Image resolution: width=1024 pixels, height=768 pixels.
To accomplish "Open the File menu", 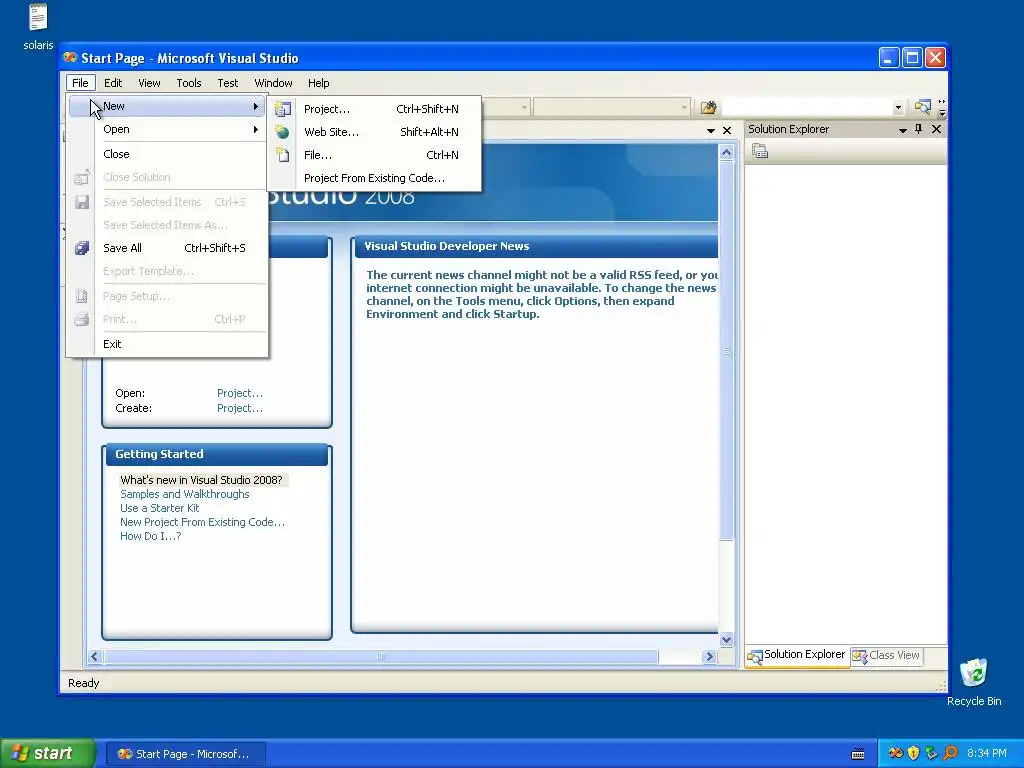I will pos(80,83).
